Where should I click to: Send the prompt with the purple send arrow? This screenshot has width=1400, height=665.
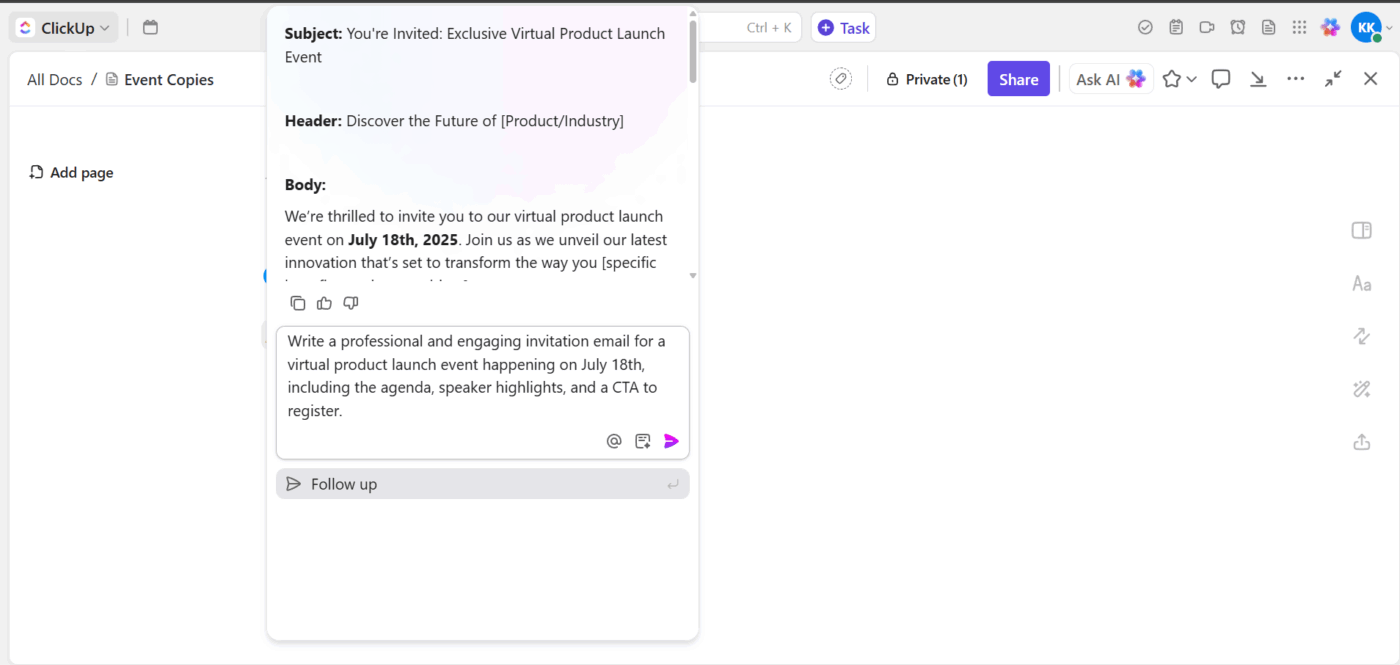pos(670,440)
